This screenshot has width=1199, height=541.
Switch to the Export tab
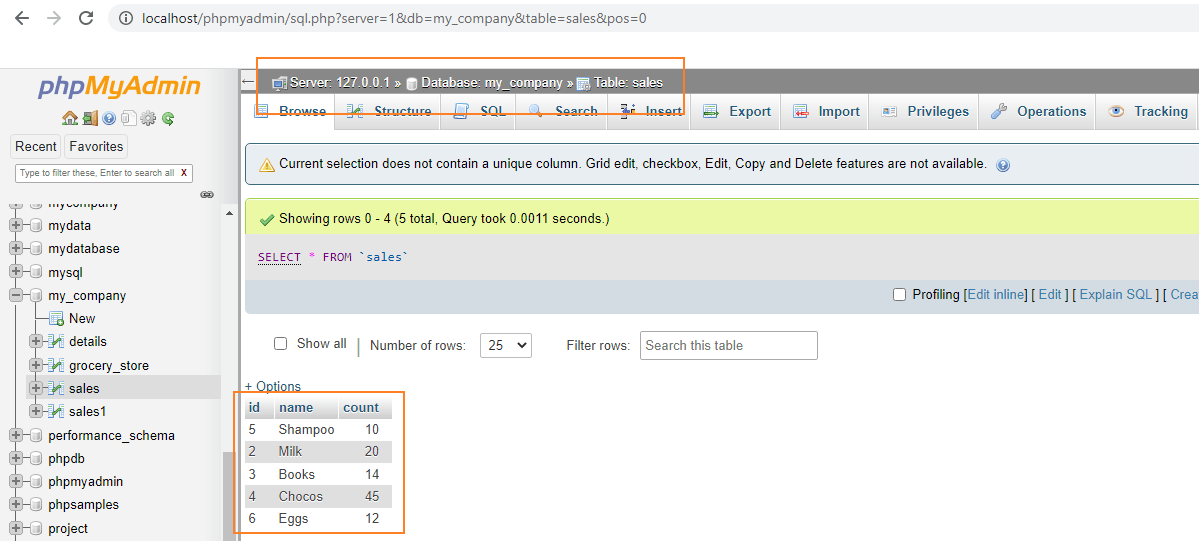736,112
